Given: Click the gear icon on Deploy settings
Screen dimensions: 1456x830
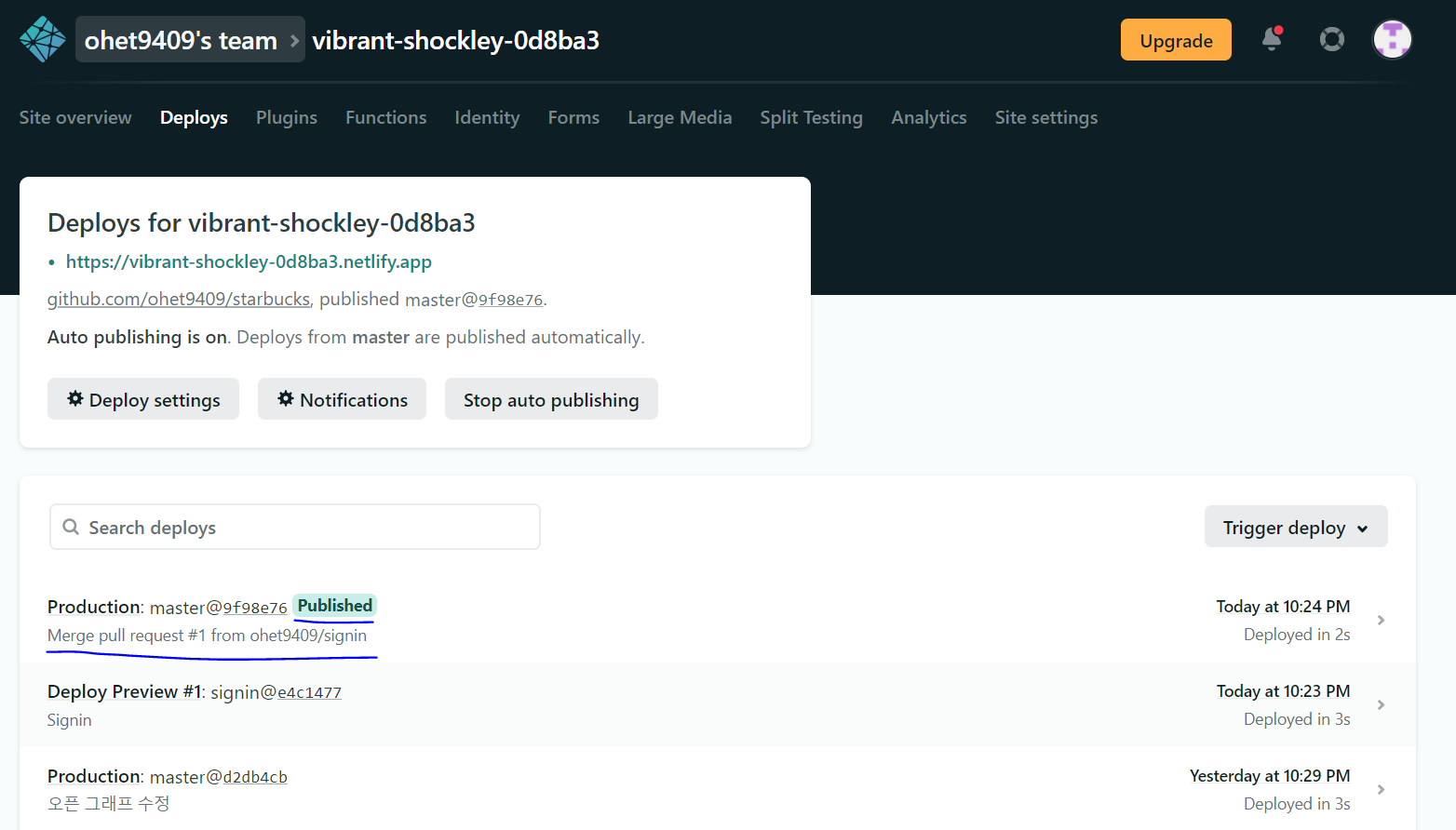Looking at the screenshot, I should [x=75, y=398].
